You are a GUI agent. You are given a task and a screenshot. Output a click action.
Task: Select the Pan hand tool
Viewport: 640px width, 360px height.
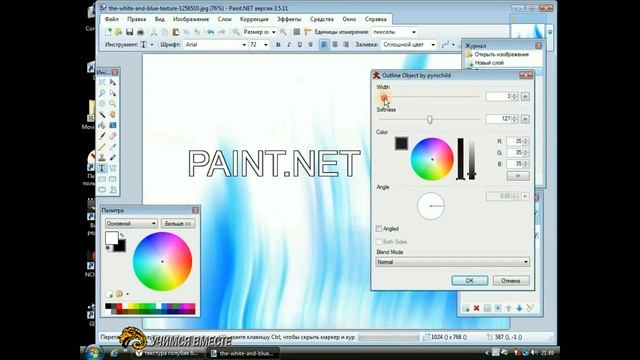(113, 115)
